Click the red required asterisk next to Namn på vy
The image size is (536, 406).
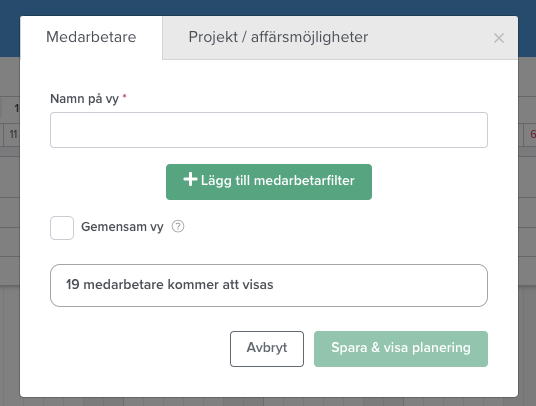[x=124, y=97]
